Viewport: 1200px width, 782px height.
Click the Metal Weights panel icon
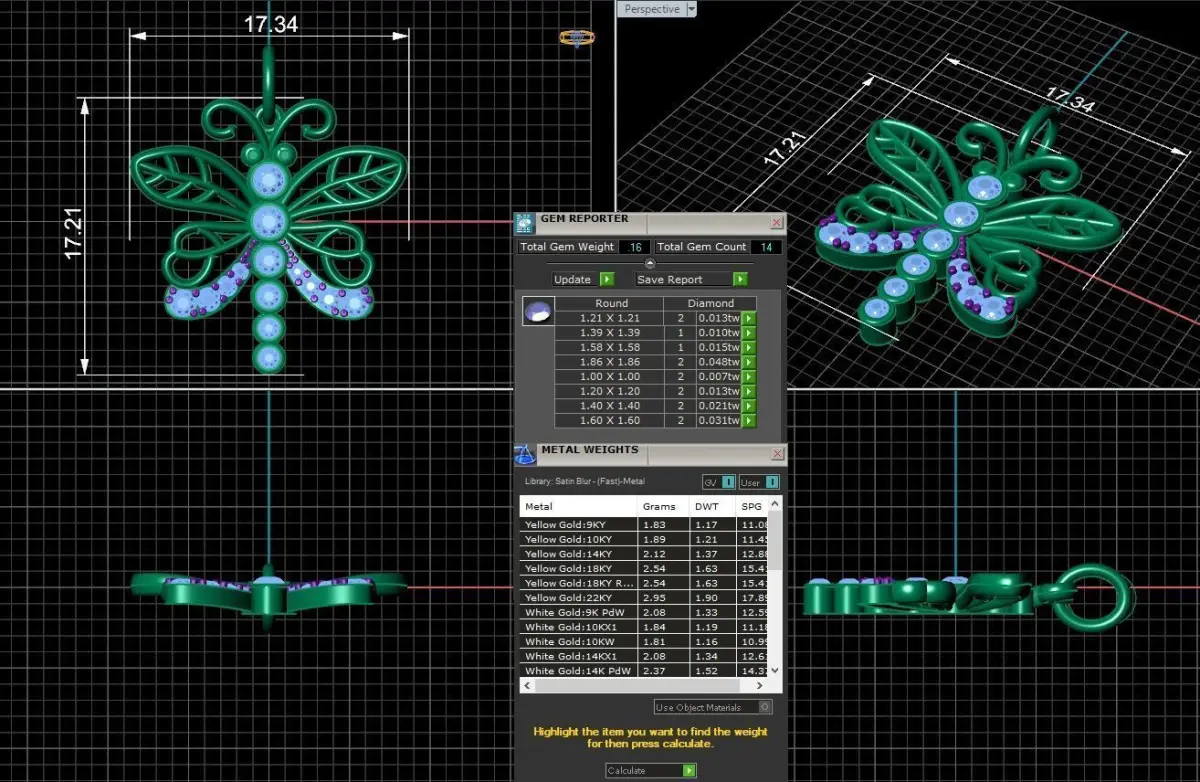tap(525, 455)
